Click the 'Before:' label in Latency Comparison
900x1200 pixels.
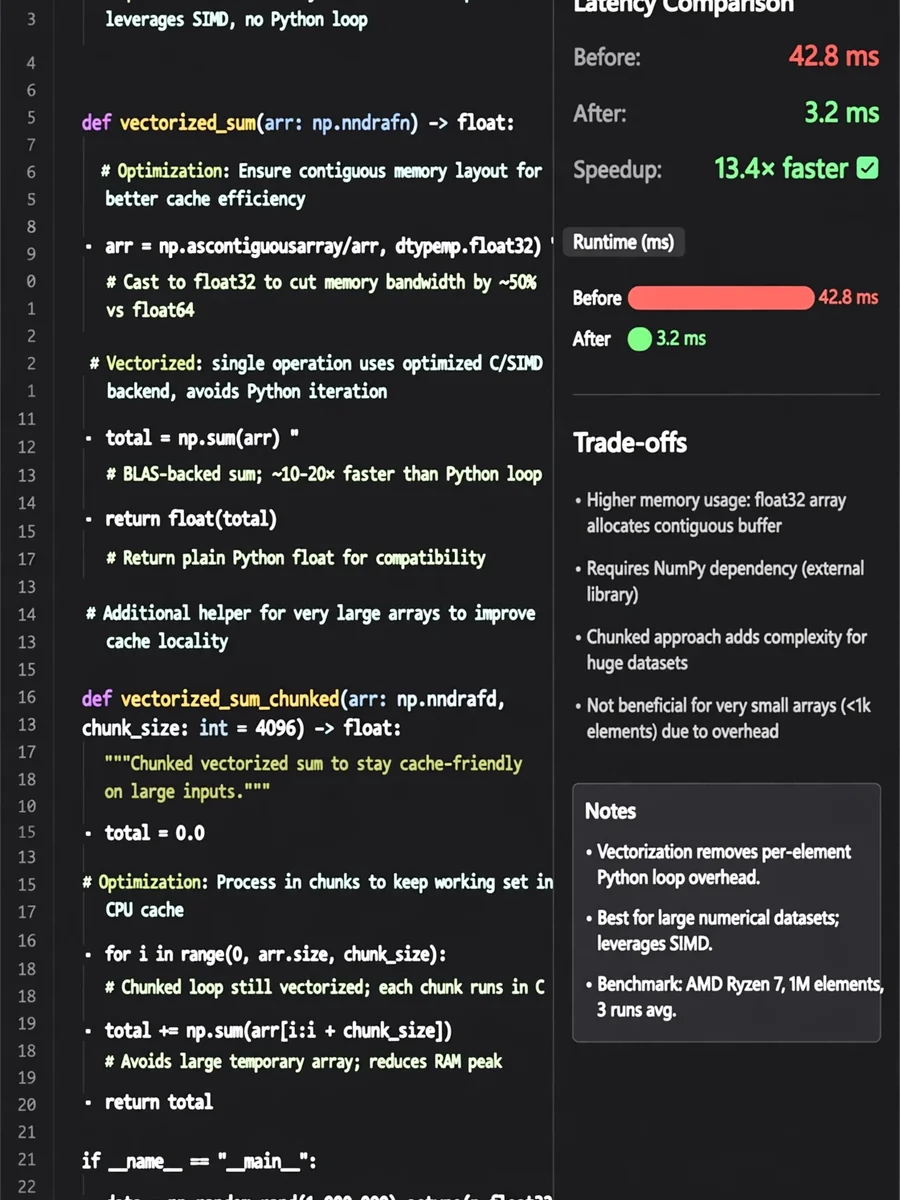[x=606, y=57]
